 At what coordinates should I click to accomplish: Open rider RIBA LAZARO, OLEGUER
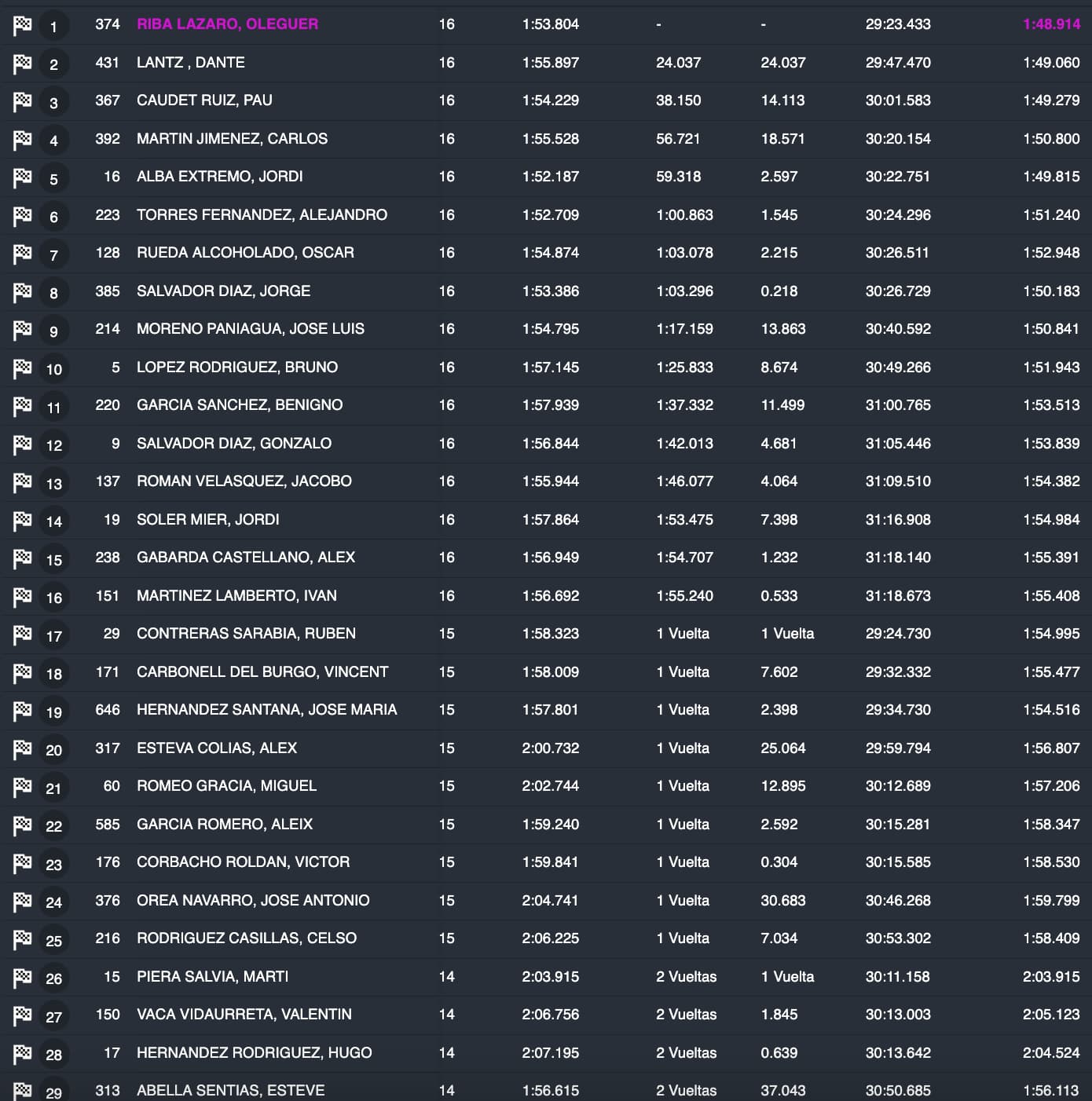coord(227,24)
